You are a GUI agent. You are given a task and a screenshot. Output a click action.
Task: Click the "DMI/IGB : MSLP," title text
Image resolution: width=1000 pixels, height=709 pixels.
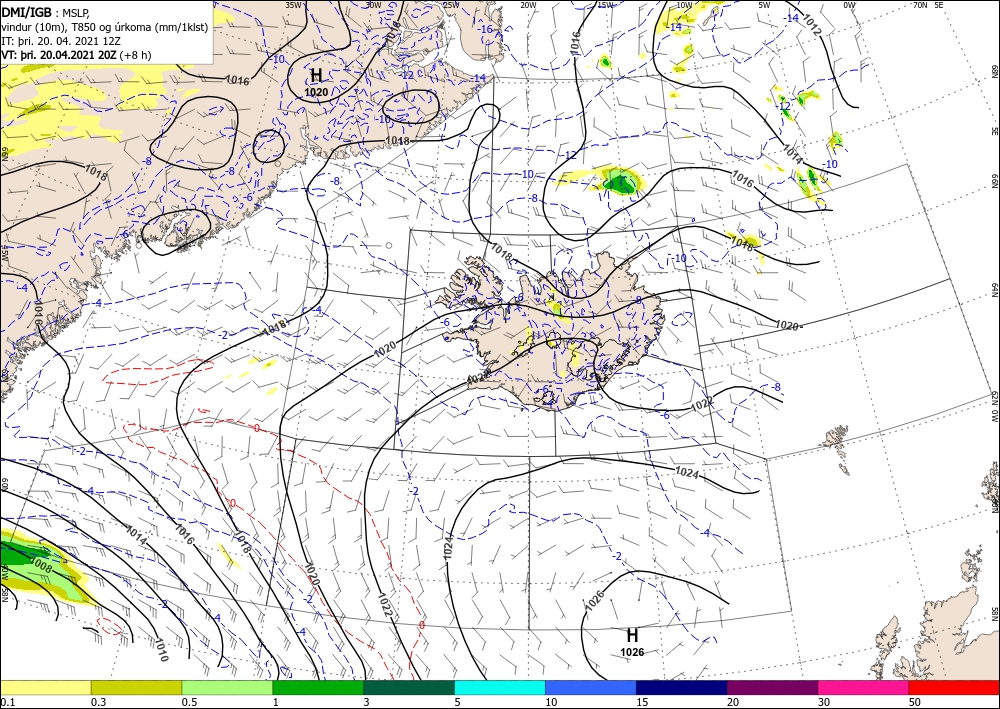point(46,12)
